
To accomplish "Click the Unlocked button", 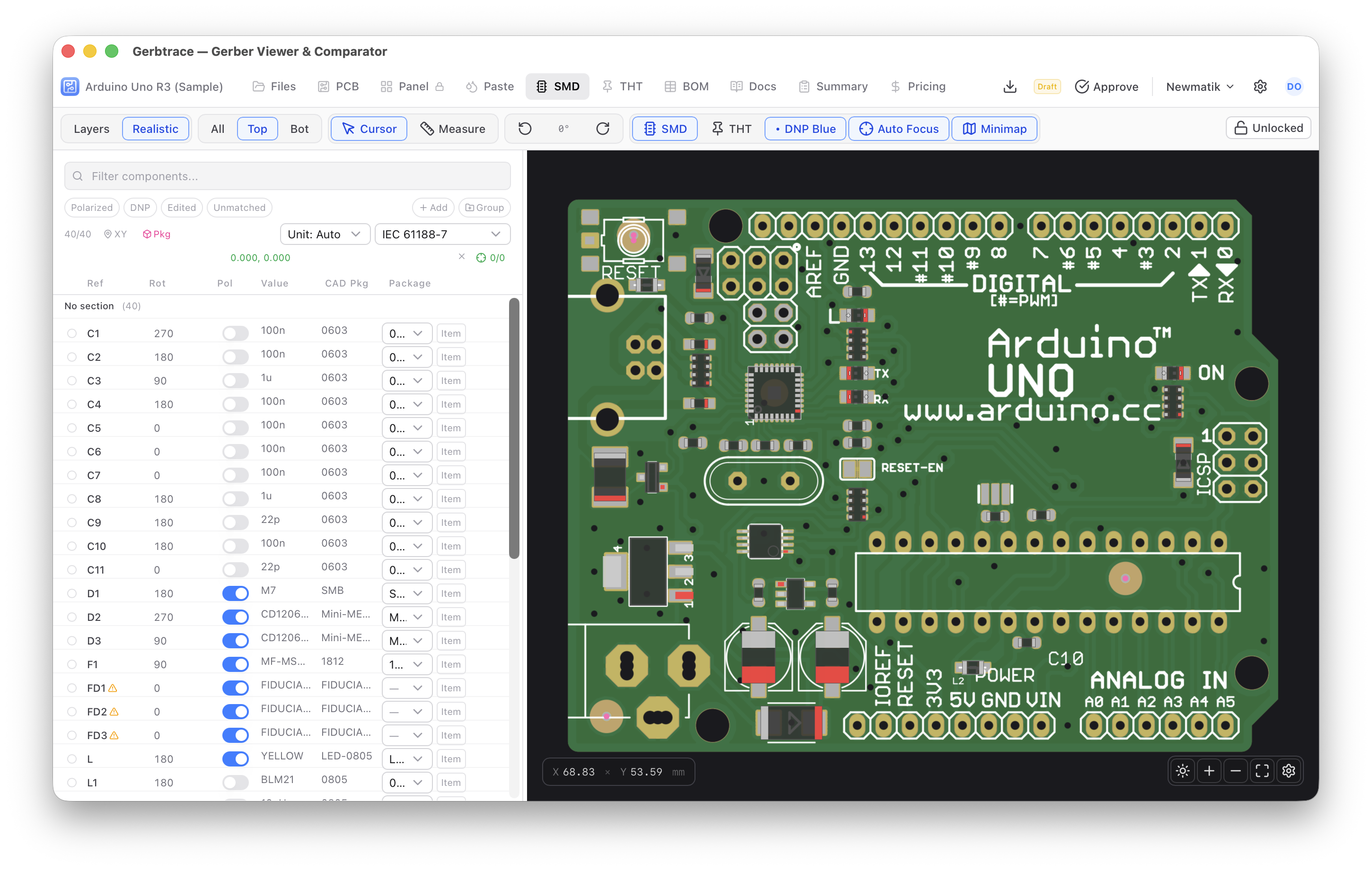I will (1268, 128).
